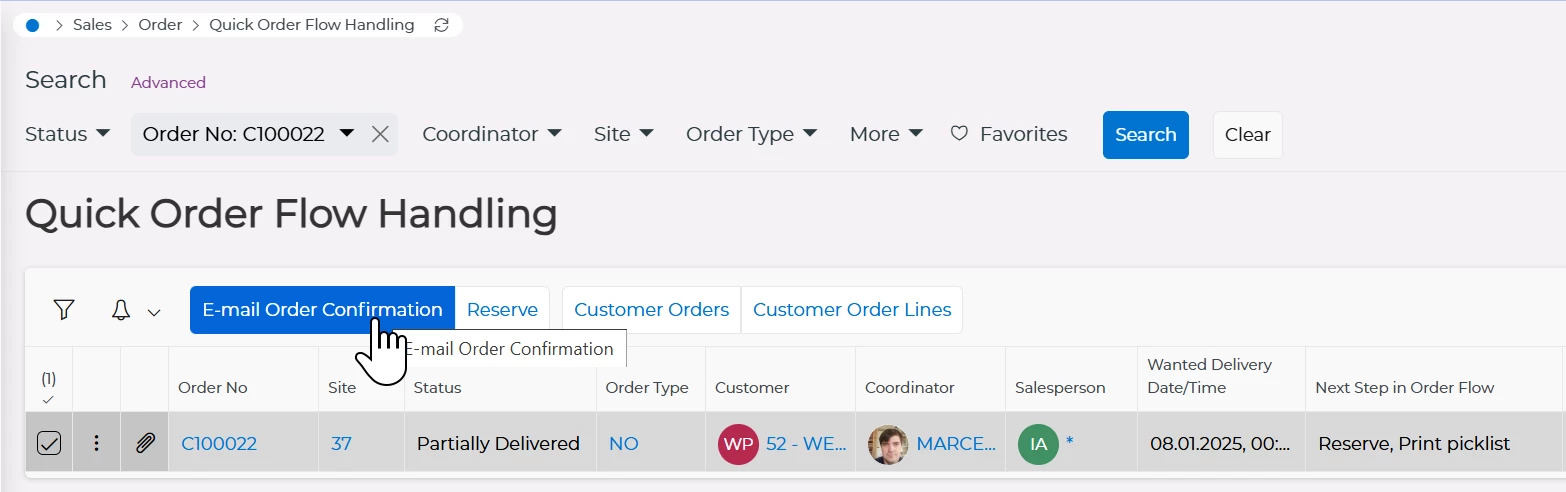The width and height of the screenshot is (1566, 492).
Task: Click the Advanced search link
Action: [x=168, y=82]
